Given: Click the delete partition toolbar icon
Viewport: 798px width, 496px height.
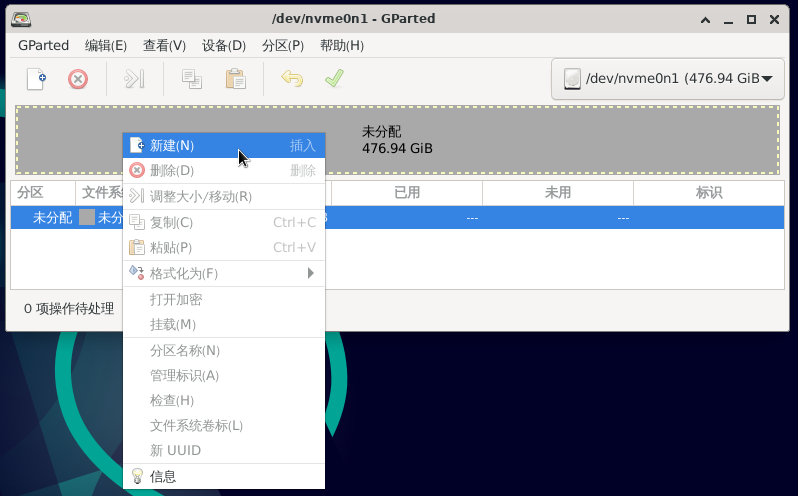Looking at the screenshot, I should (x=78, y=79).
